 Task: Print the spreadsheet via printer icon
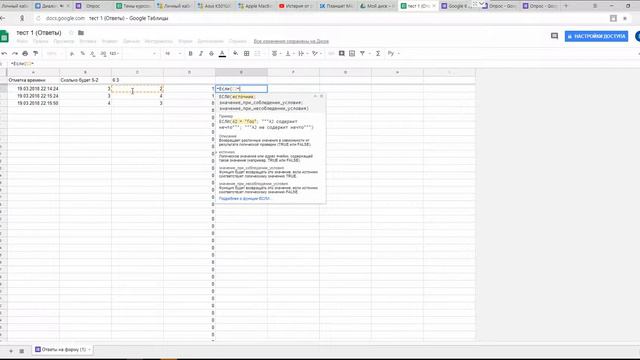click(25, 53)
